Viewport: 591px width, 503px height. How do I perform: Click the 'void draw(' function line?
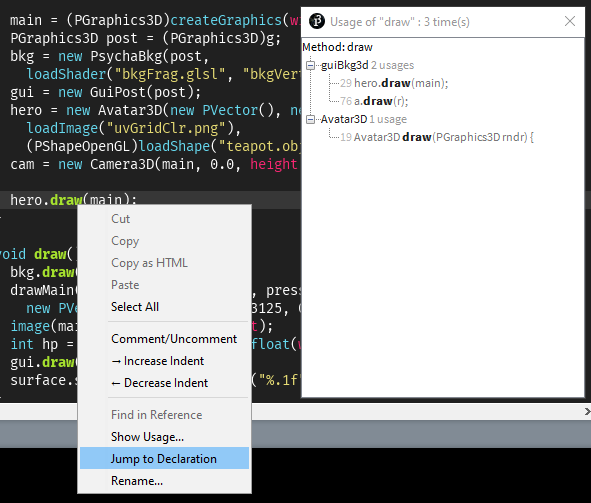[38, 254]
